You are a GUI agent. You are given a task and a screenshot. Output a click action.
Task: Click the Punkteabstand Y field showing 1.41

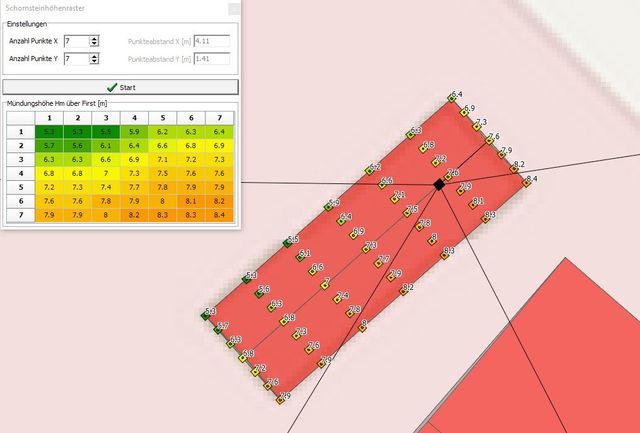212,59
